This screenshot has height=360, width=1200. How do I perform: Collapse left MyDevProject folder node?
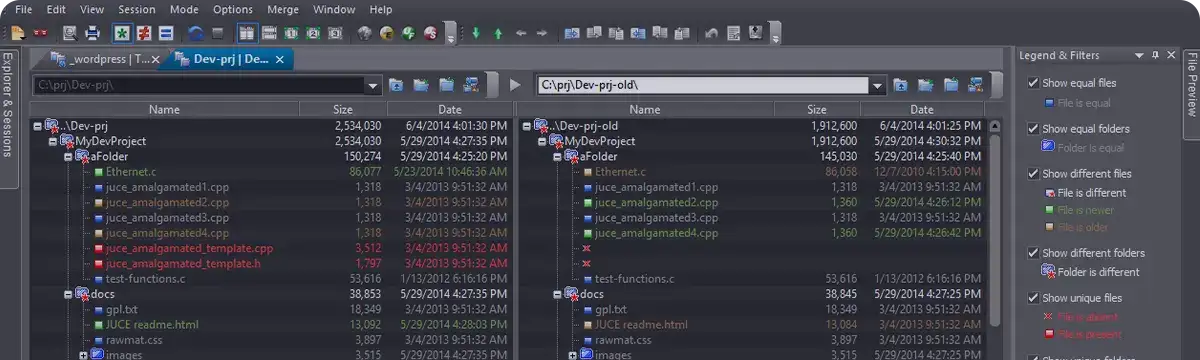point(53,142)
